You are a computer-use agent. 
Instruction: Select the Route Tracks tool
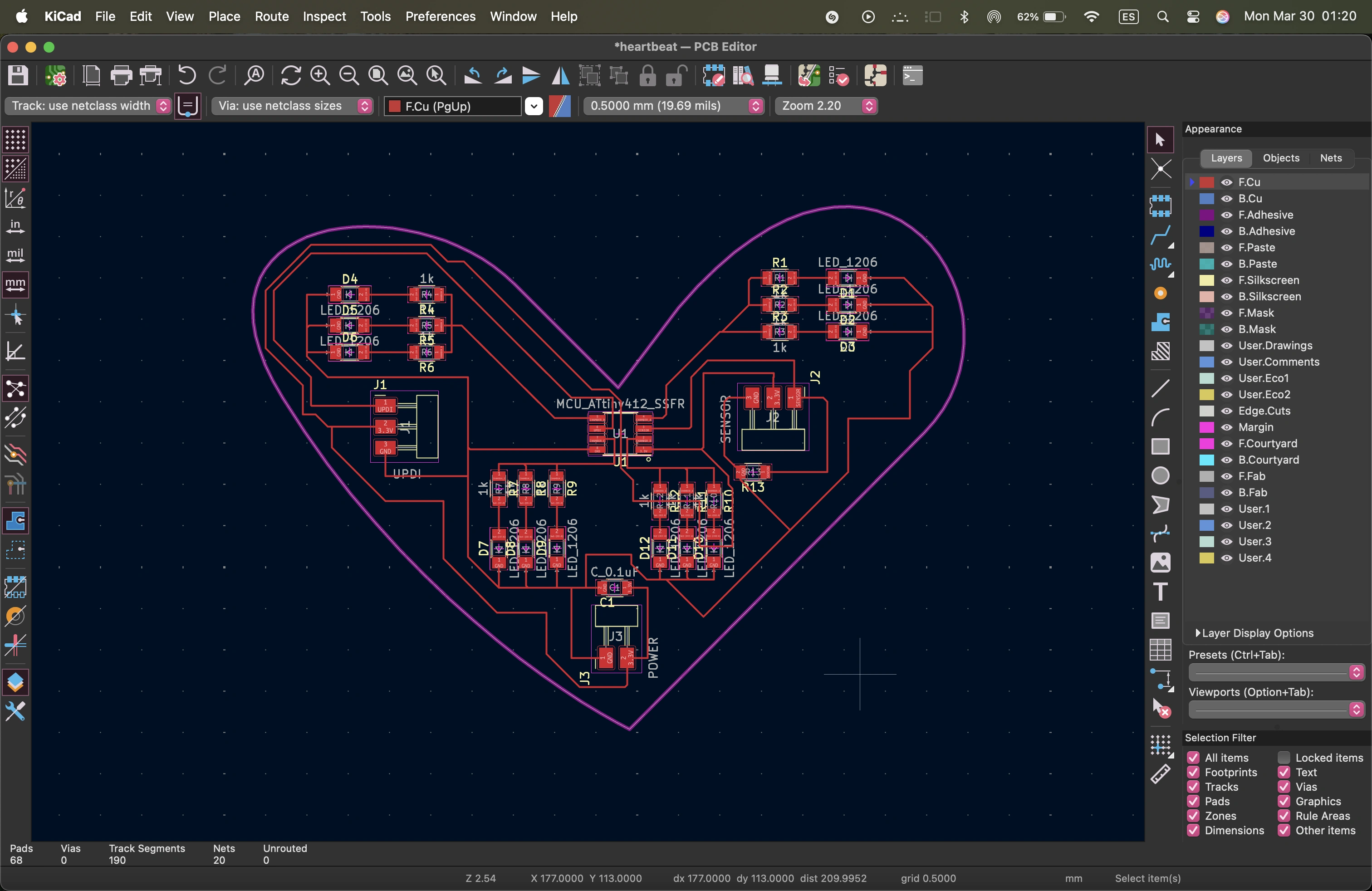[1160, 235]
